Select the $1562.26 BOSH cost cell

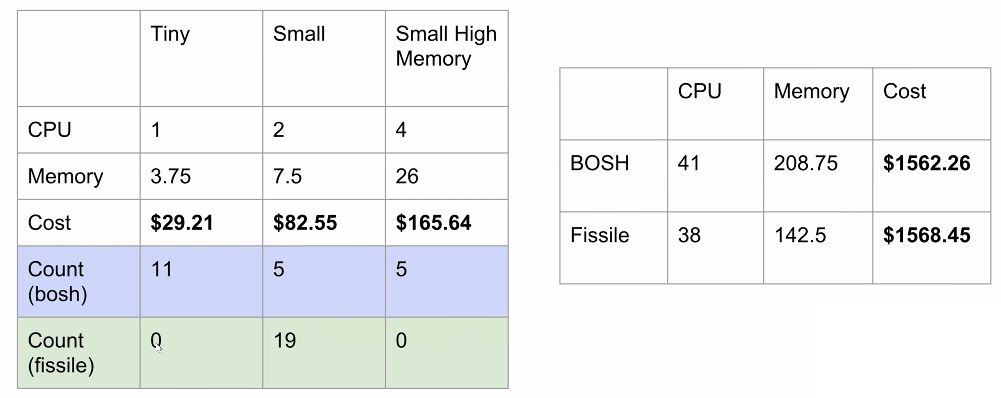point(931,176)
